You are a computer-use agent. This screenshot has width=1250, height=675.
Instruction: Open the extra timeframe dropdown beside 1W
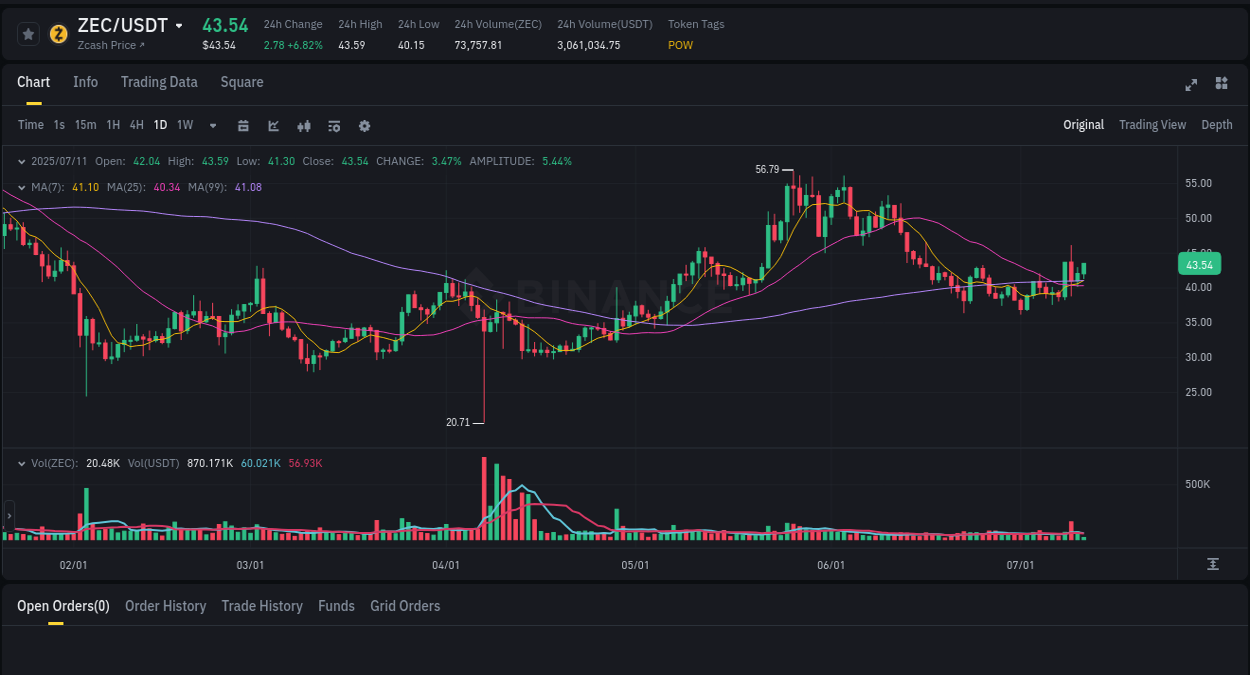tap(211, 125)
